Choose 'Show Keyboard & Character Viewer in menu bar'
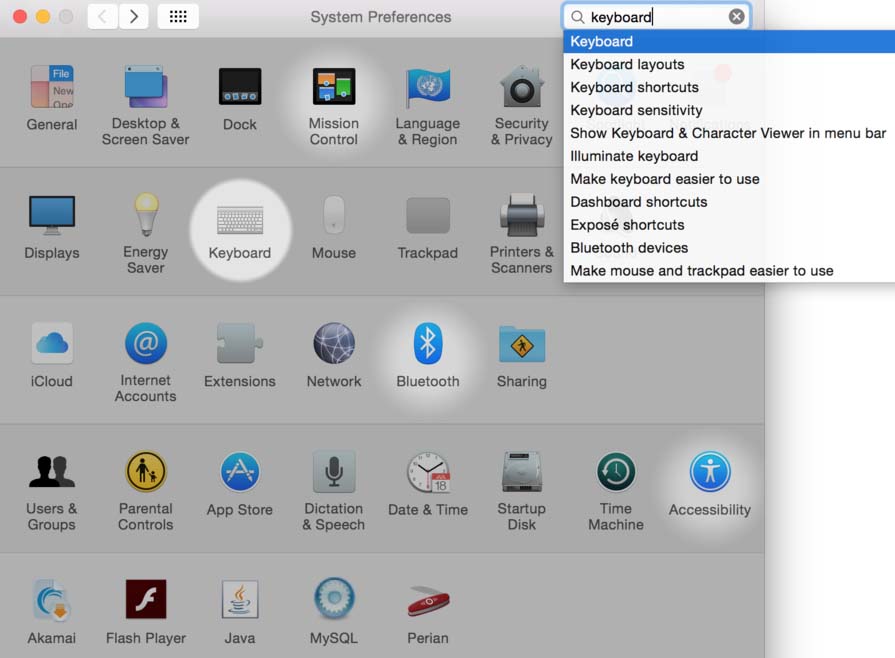Image resolution: width=895 pixels, height=658 pixels. [729, 133]
